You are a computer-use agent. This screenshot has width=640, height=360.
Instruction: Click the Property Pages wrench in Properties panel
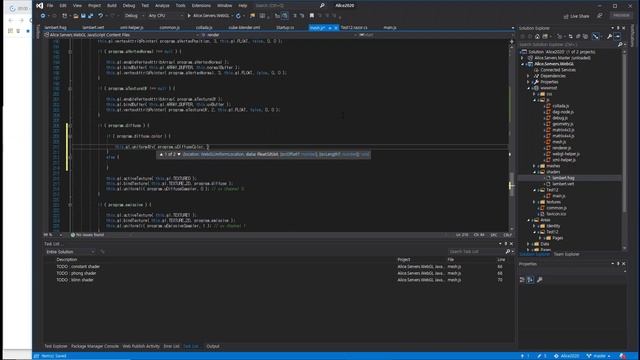click(x=540, y=280)
